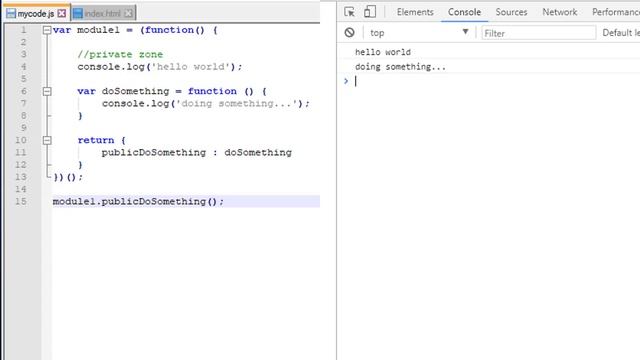Clear the console with the ban icon

pos(349,33)
